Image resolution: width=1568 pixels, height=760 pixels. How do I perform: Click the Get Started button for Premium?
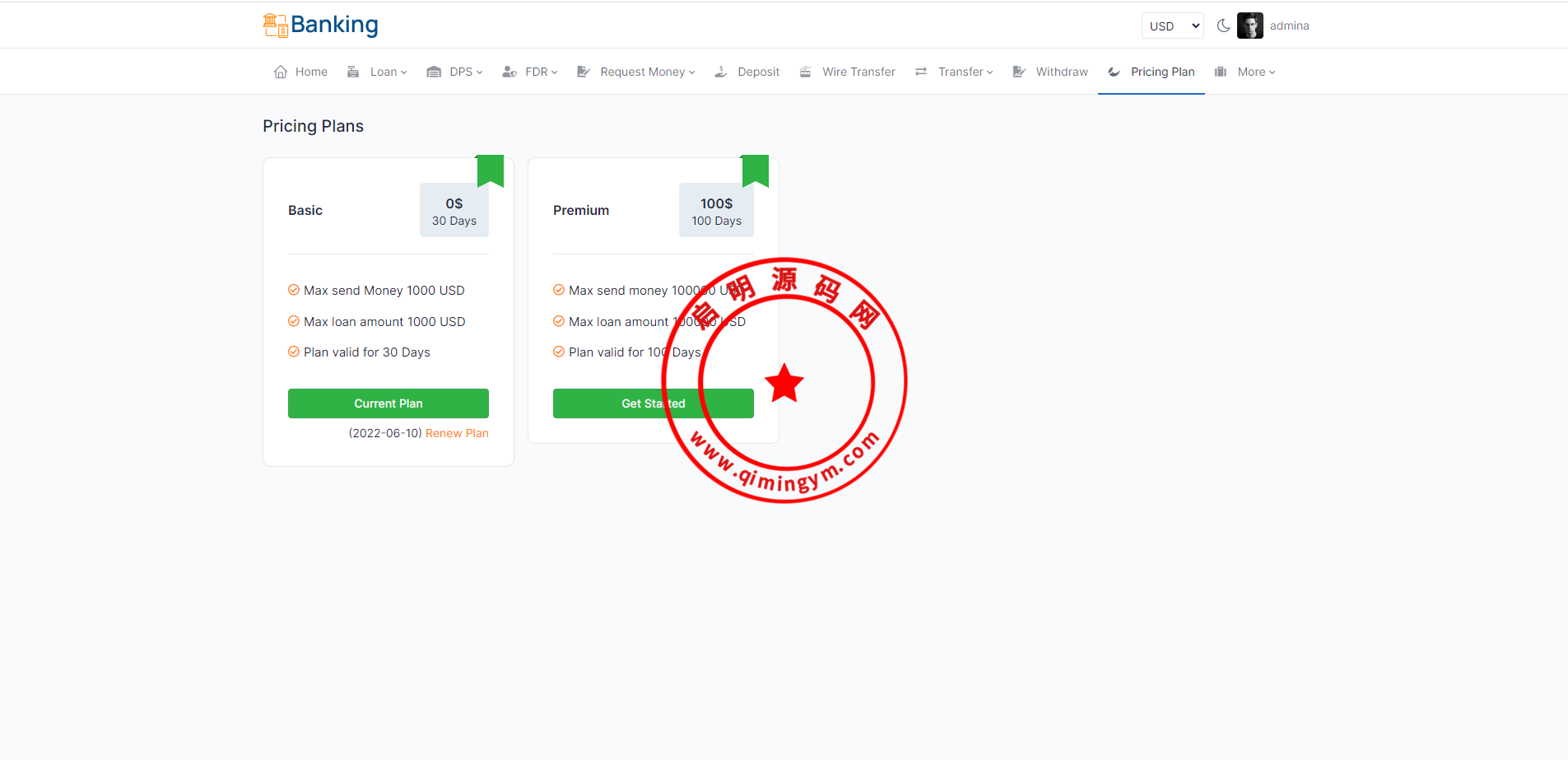pyautogui.click(x=653, y=403)
